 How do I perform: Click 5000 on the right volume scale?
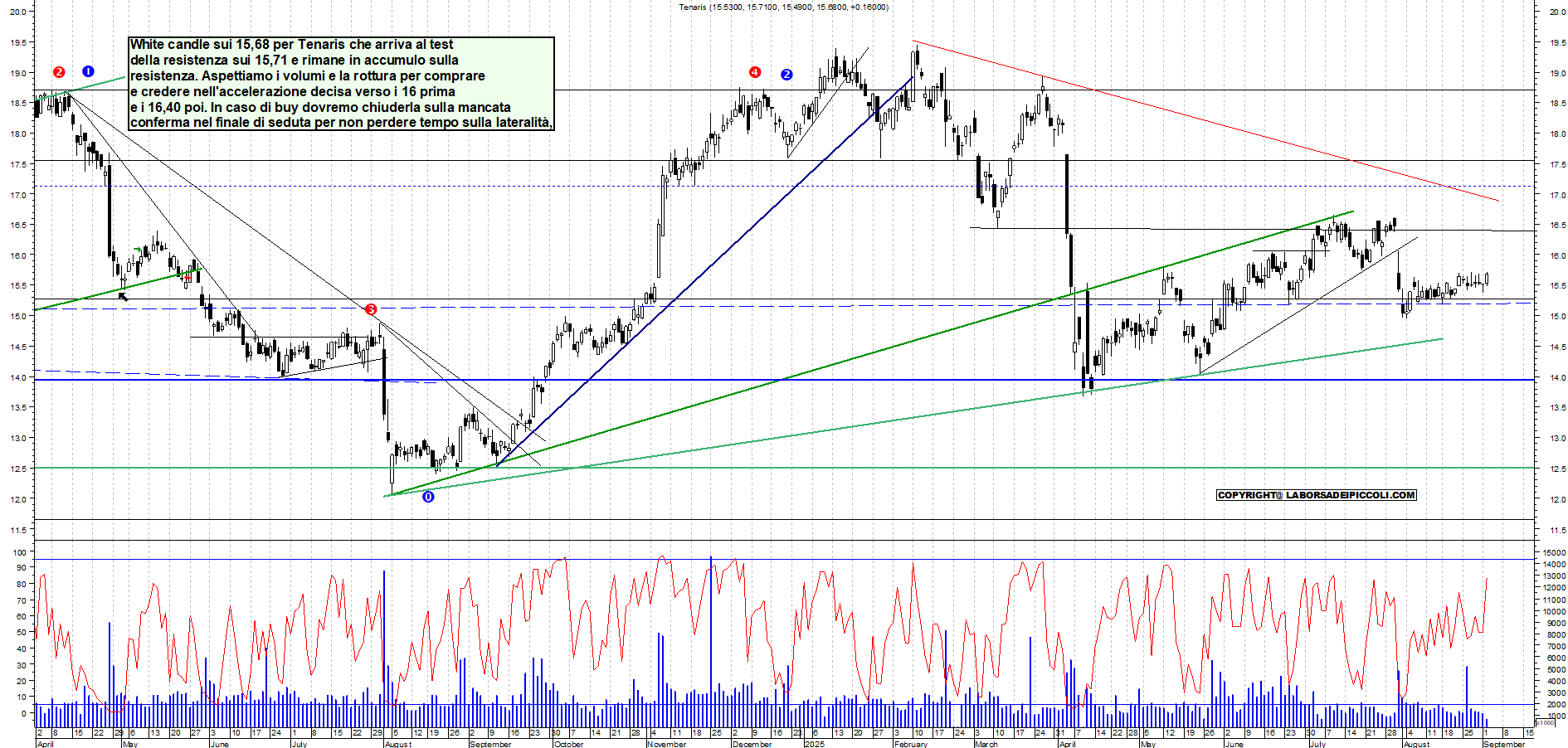[1556, 669]
